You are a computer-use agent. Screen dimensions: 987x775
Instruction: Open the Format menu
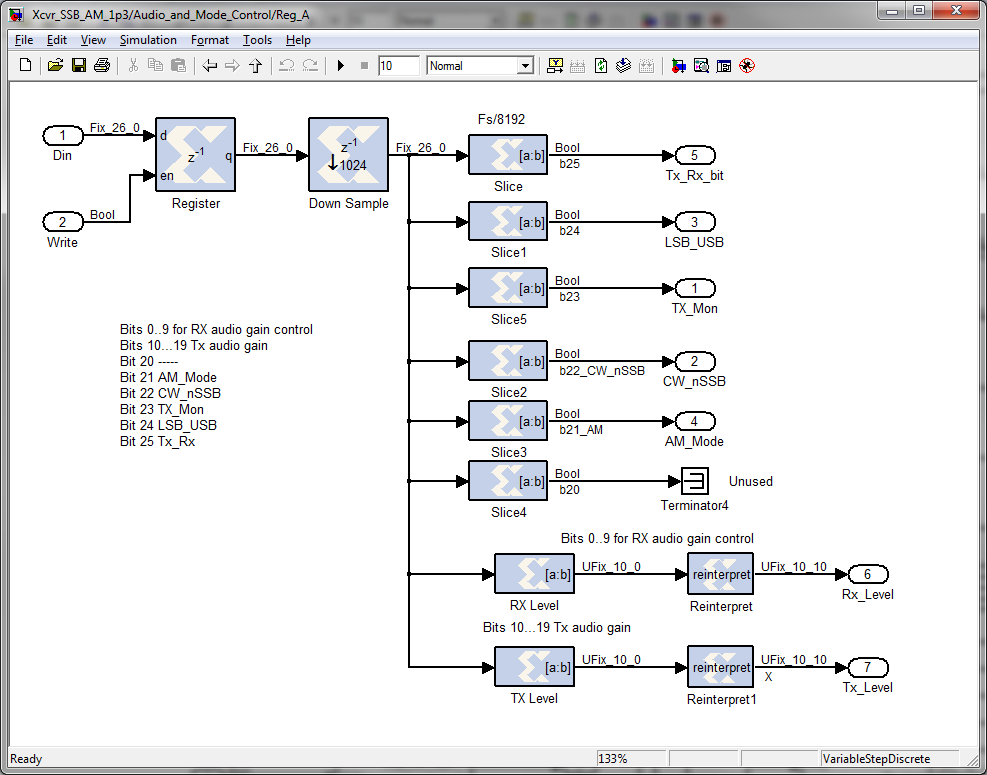(210, 40)
